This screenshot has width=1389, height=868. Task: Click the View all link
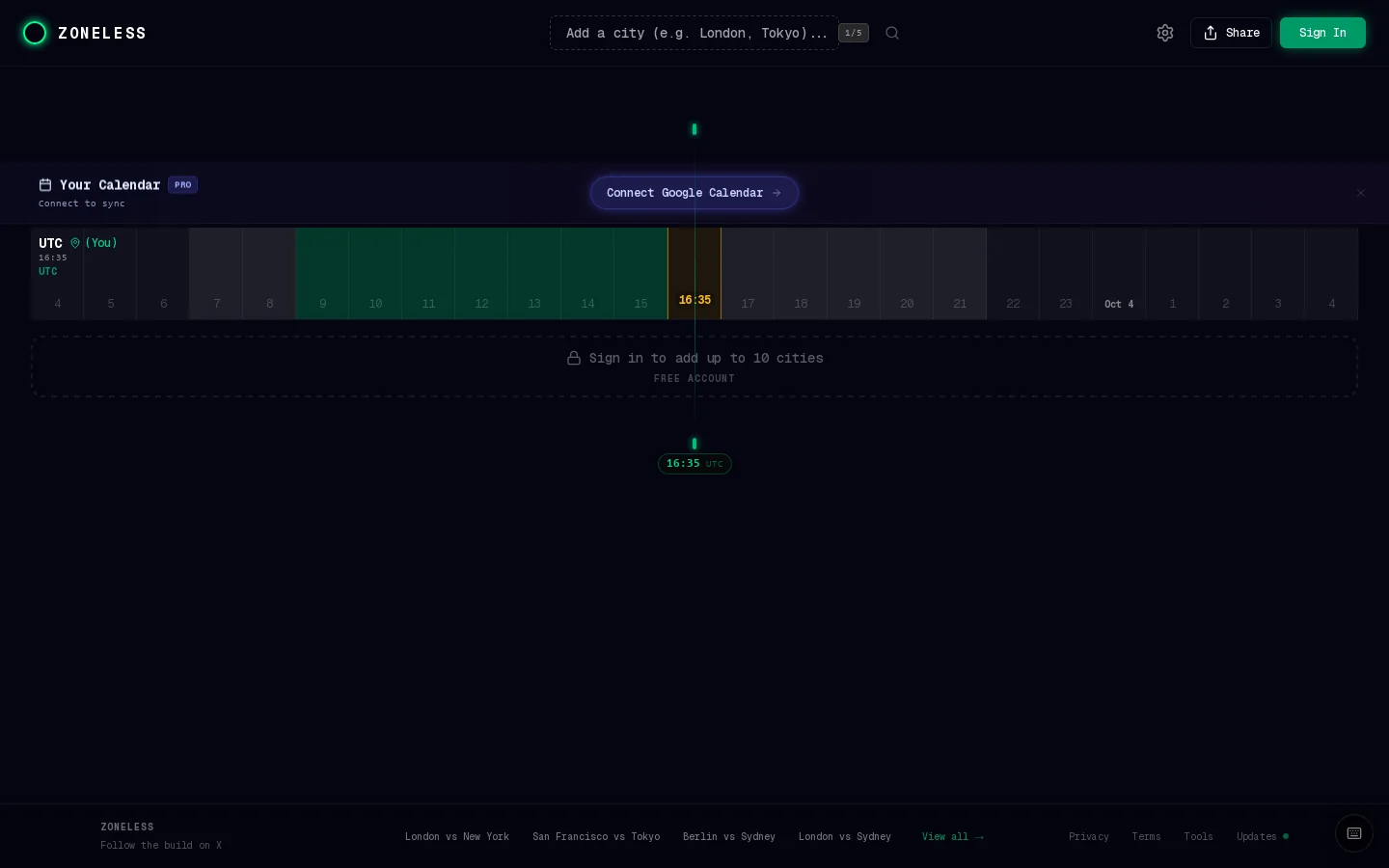953,837
